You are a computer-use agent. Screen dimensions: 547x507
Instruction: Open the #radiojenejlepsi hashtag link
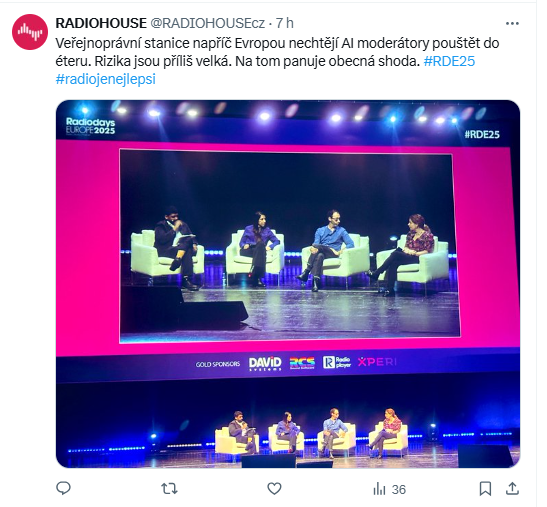tap(105, 79)
